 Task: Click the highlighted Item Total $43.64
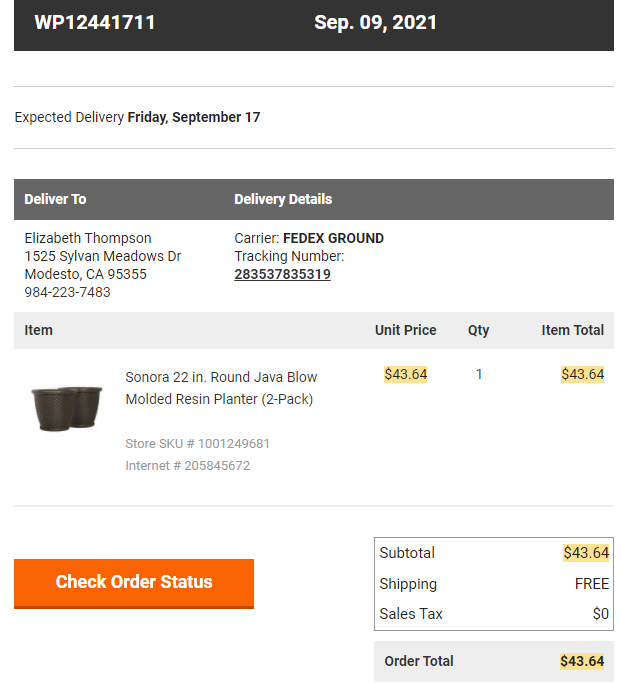[582, 374]
